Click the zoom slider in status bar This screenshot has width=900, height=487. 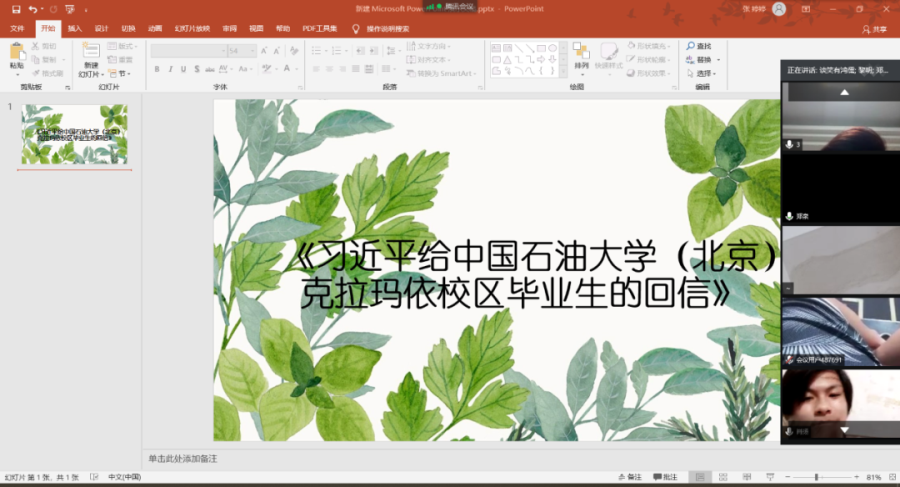click(x=818, y=477)
